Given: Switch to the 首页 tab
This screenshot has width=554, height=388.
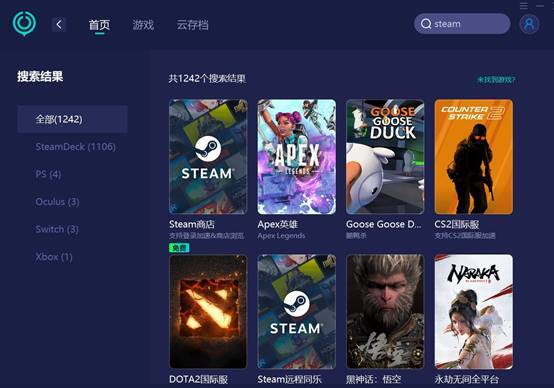Looking at the screenshot, I should click(x=99, y=25).
